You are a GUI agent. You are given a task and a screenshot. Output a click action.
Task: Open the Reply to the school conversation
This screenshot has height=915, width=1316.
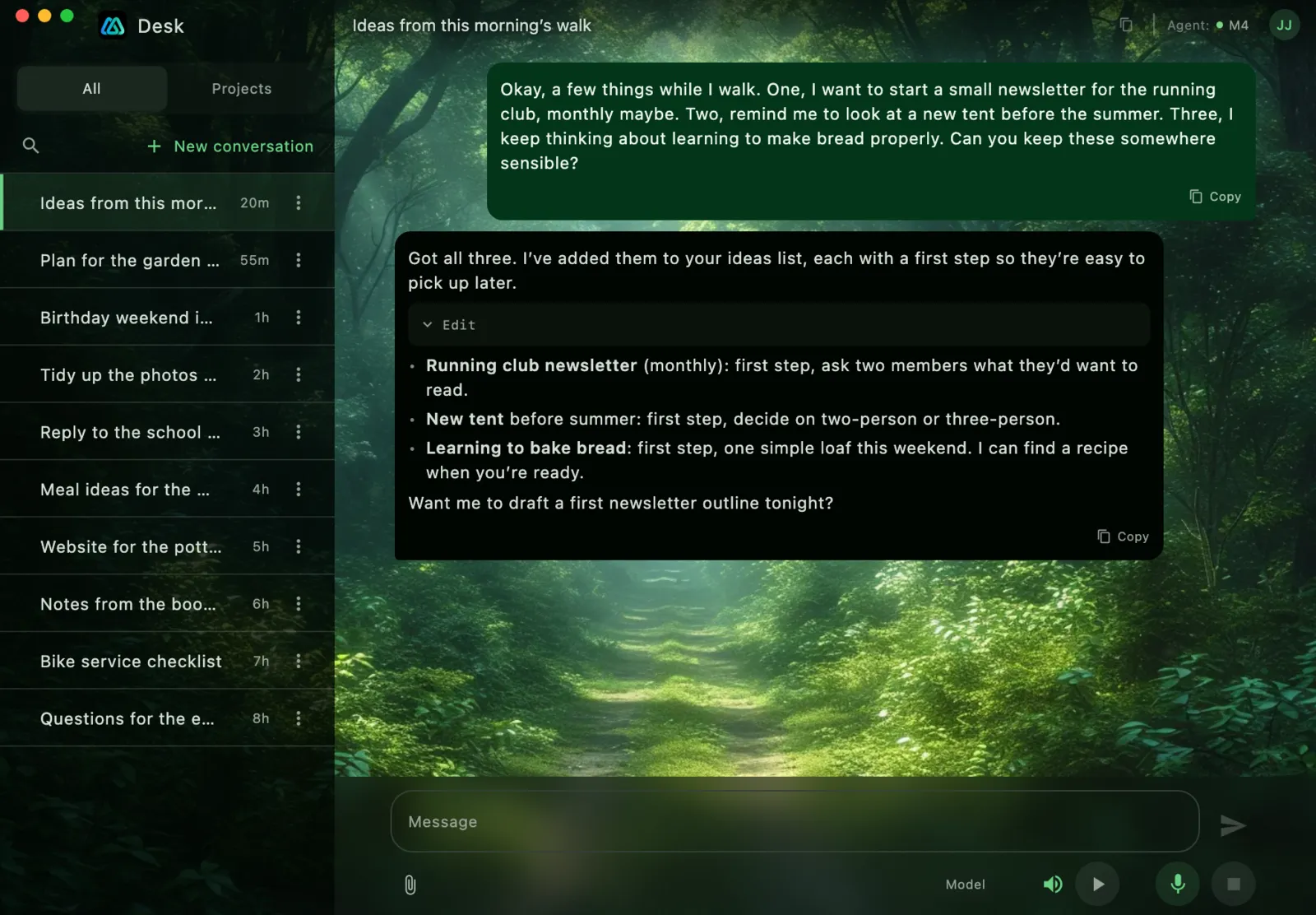pos(167,432)
